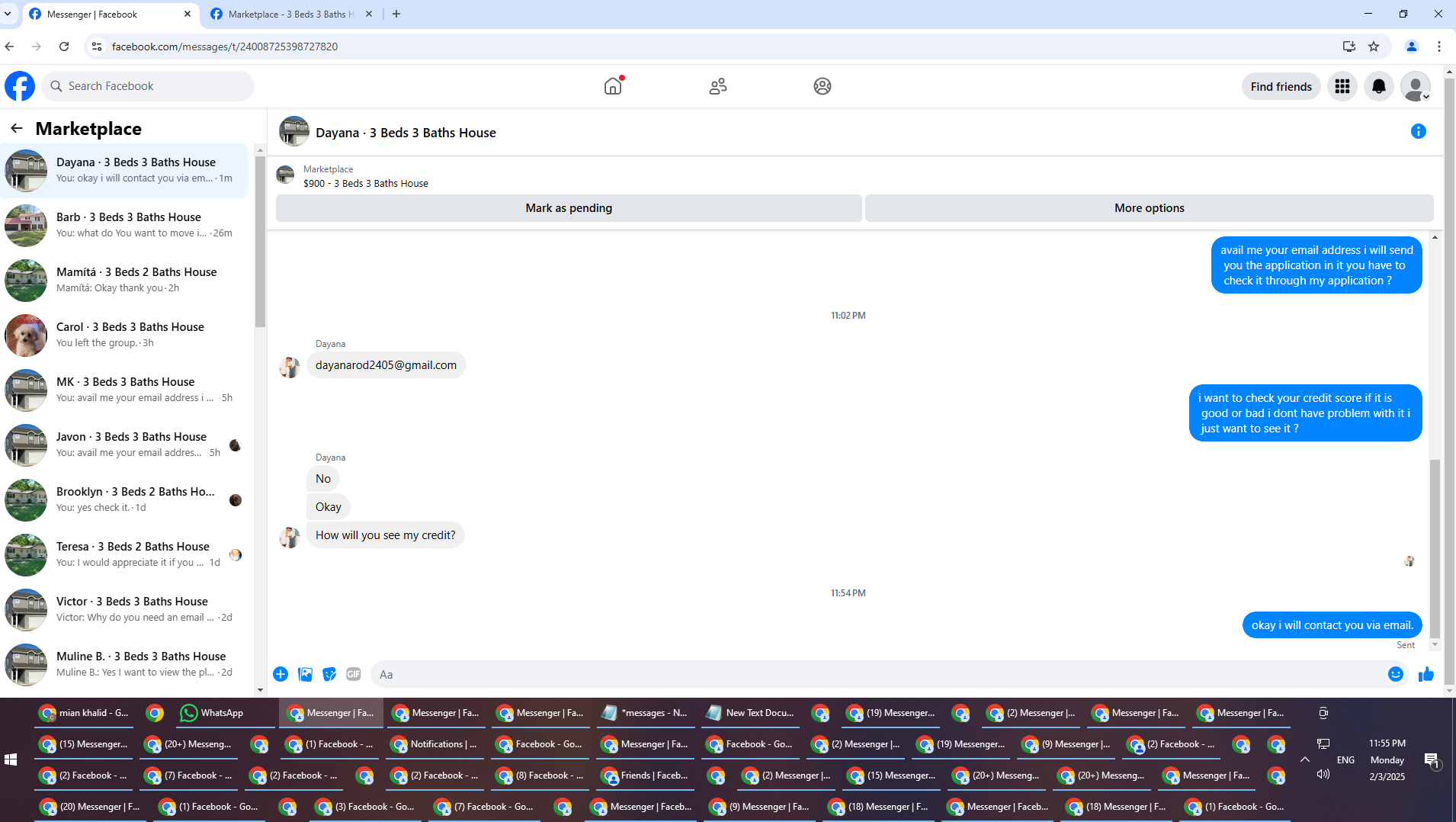Viewport: 1456px width, 822px height.
Task: Open More options for the listing
Action: tap(1150, 208)
